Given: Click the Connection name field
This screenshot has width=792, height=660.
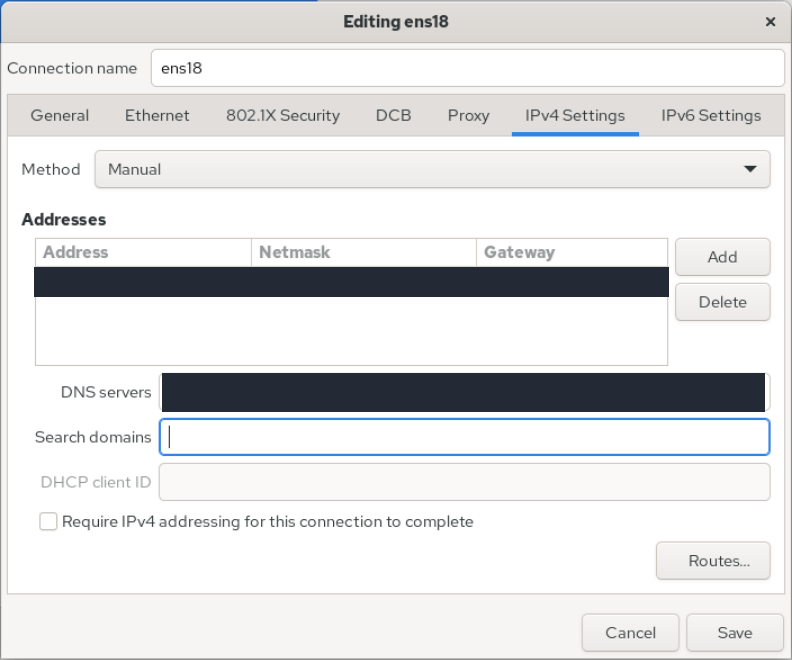Looking at the screenshot, I should [x=467, y=68].
